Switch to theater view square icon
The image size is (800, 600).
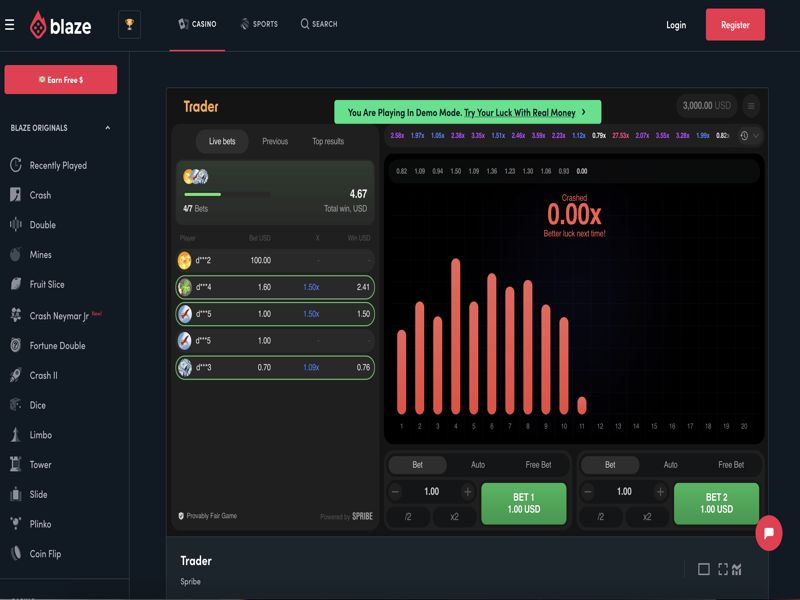(704, 569)
